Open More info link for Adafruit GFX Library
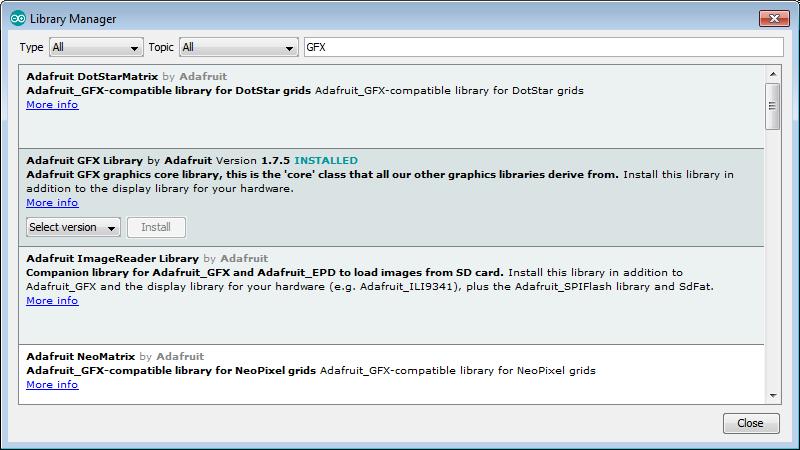This screenshot has width=800, height=450. point(52,203)
